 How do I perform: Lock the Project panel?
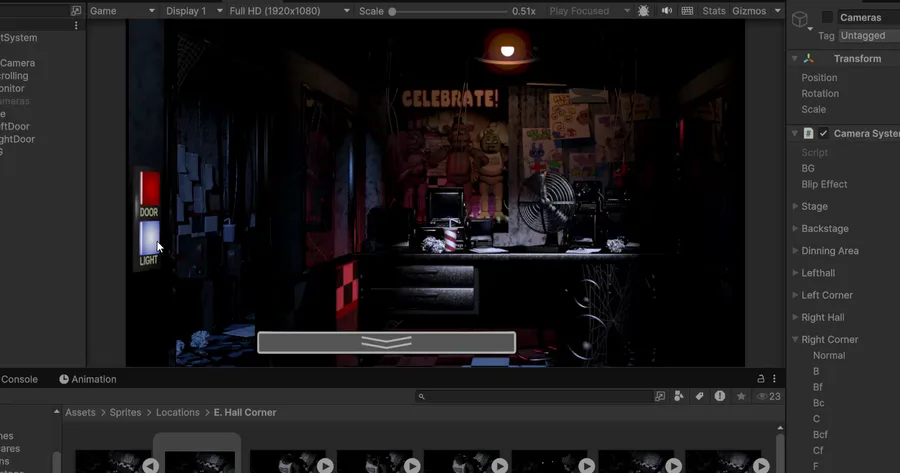(761, 379)
